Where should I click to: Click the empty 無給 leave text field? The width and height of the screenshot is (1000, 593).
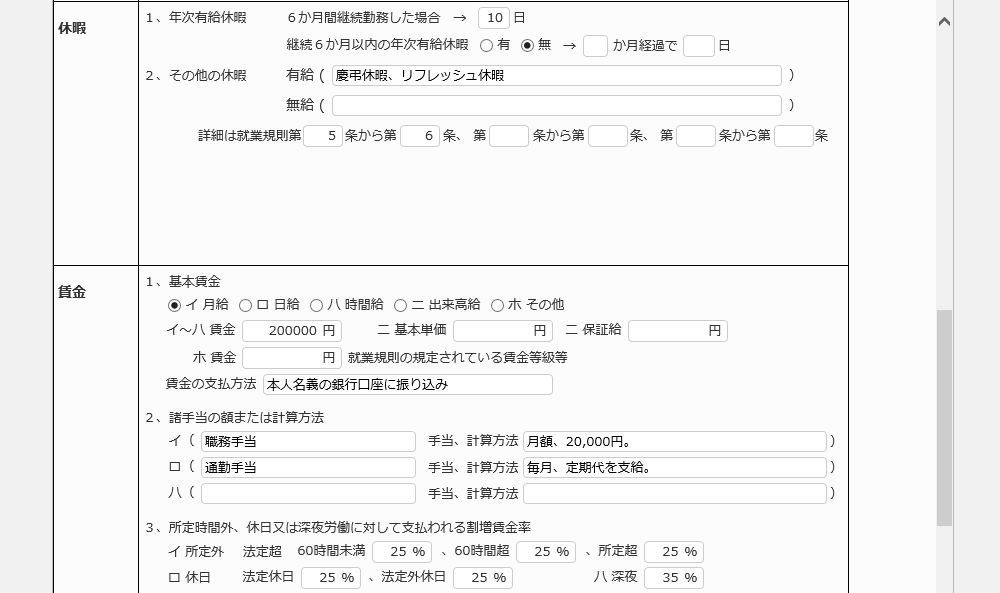point(556,105)
